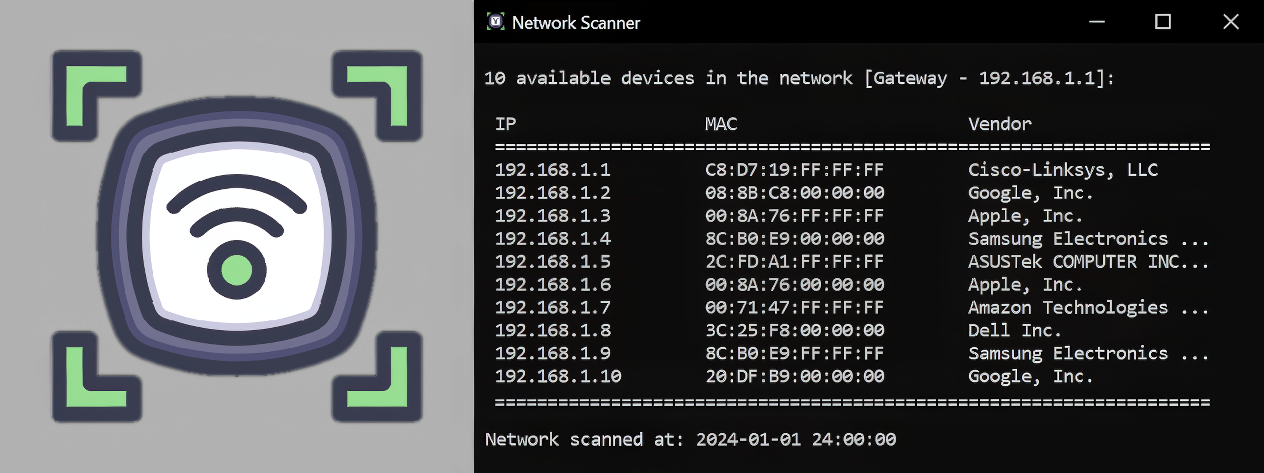1264x473 pixels.
Task: Click MAC address 00:71:47:FF:FF:FF
Action: tap(795, 308)
